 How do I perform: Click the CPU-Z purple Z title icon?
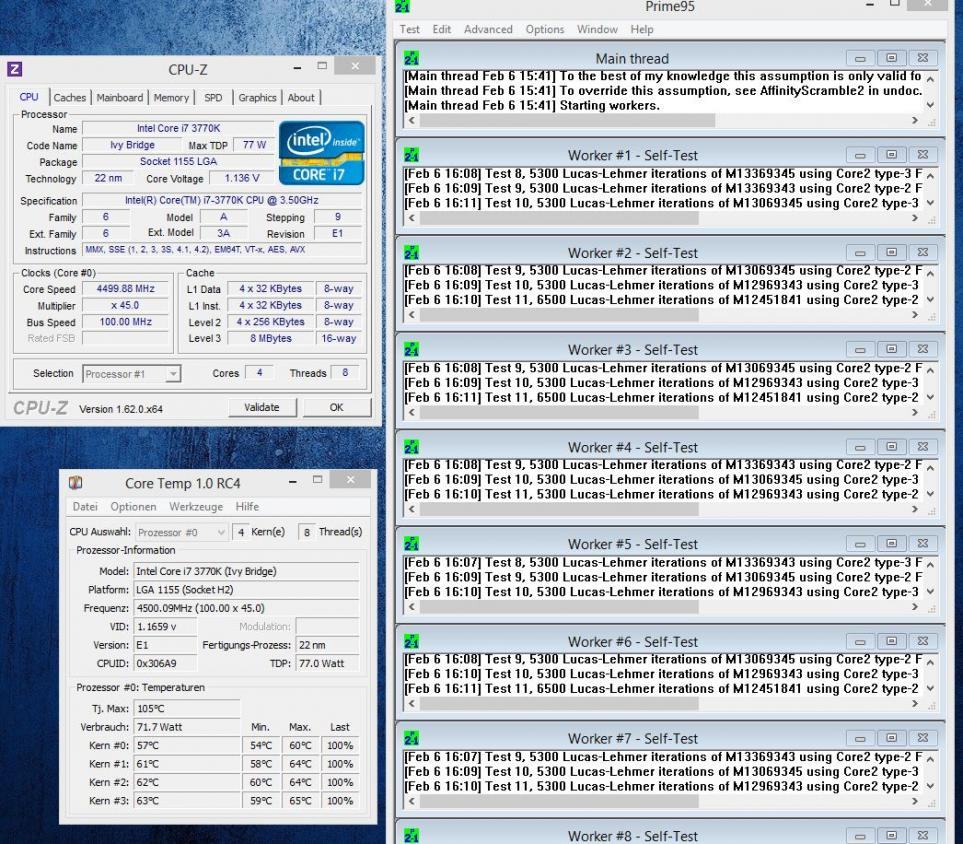tap(15, 69)
